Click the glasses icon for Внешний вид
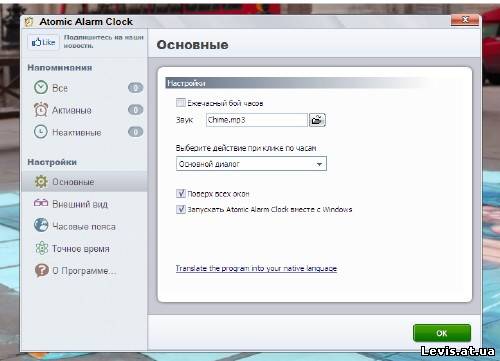 41,203
